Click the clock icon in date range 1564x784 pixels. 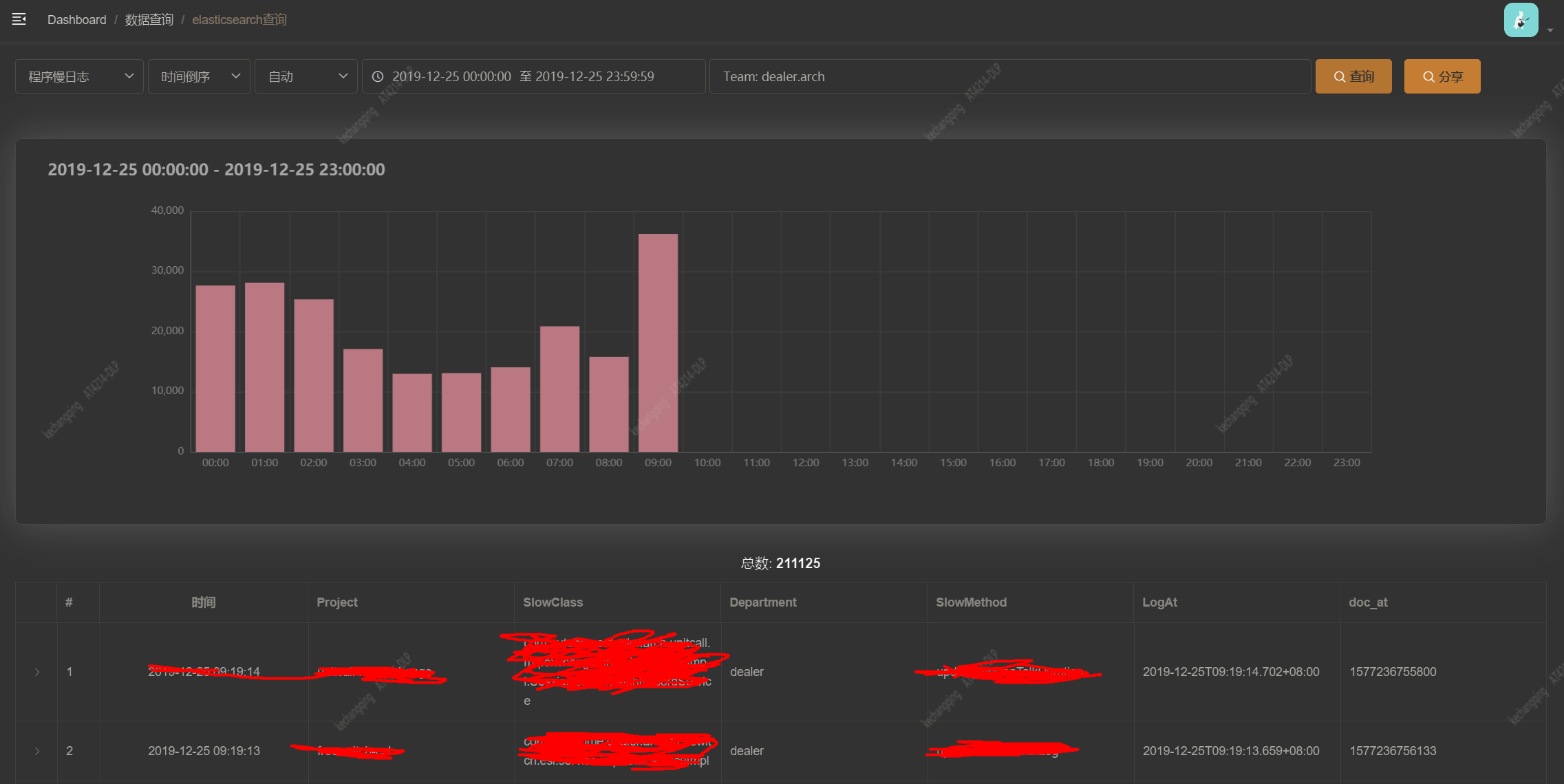tap(378, 76)
